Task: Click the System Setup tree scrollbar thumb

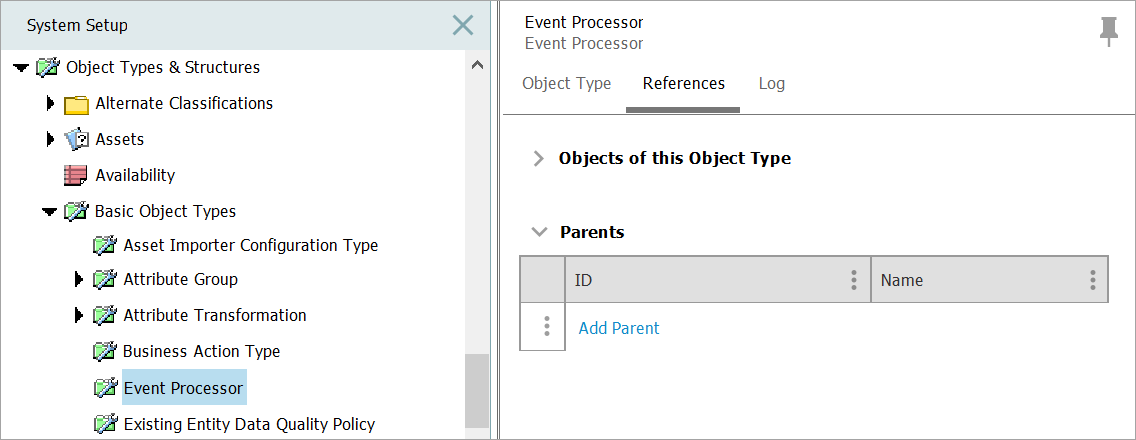Action: click(x=477, y=390)
